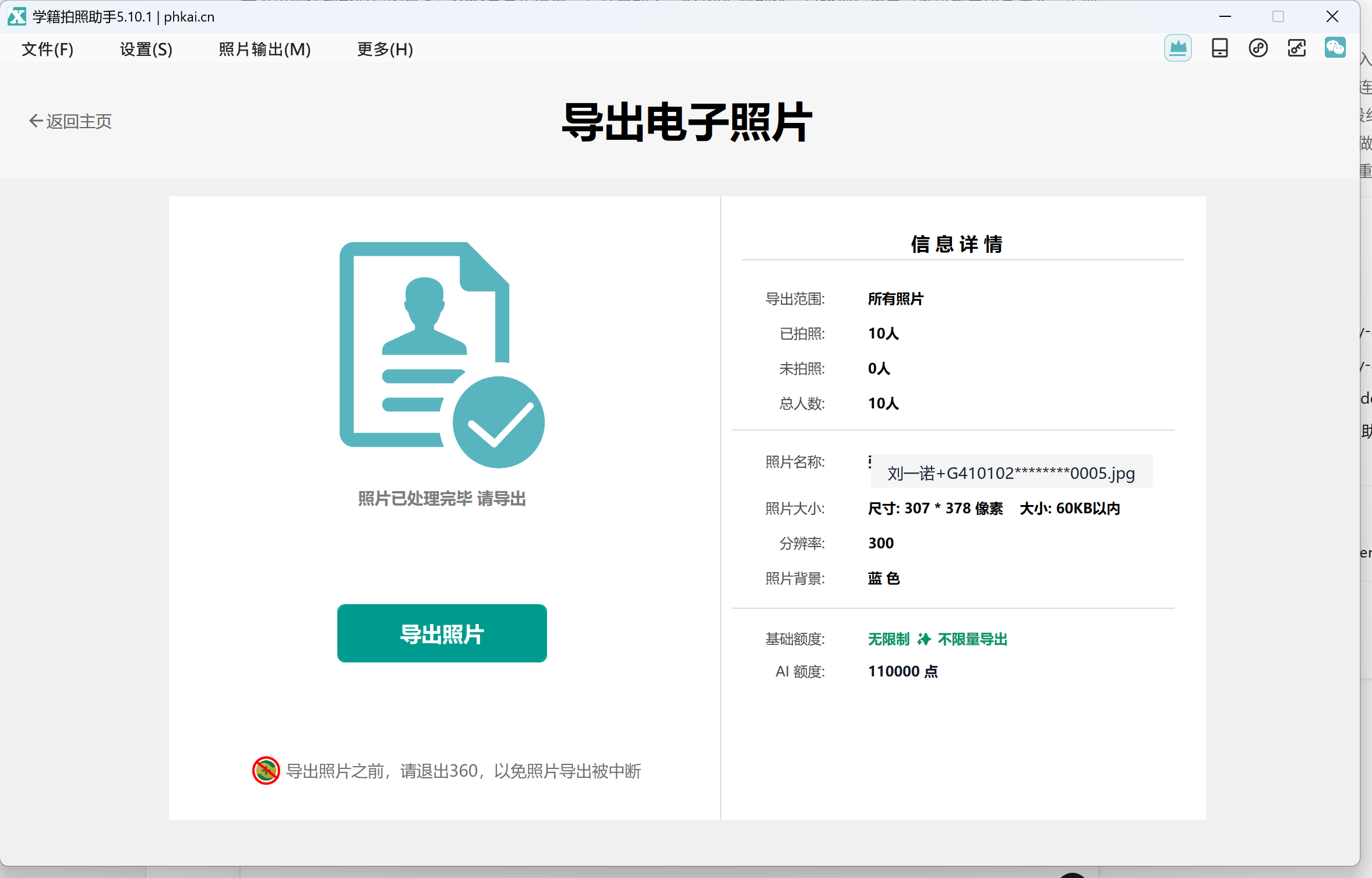Click the 不限量导出 link
This screenshot has width=1372, height=878.
click(x=972, y=639)
